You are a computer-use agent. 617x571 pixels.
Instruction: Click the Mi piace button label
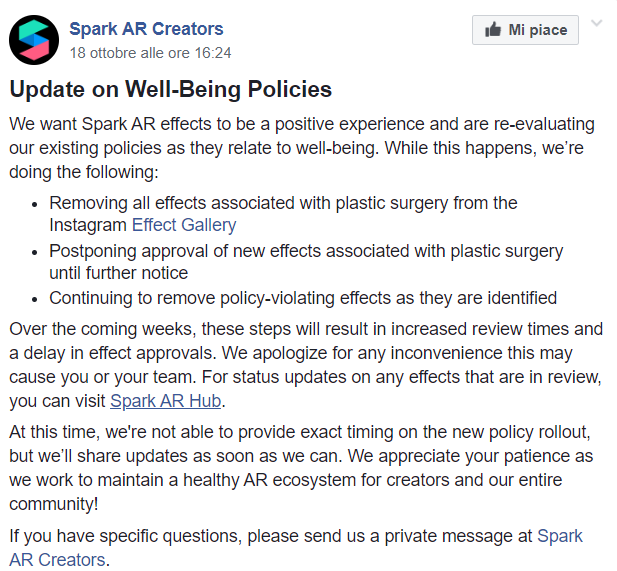[538, 30]
